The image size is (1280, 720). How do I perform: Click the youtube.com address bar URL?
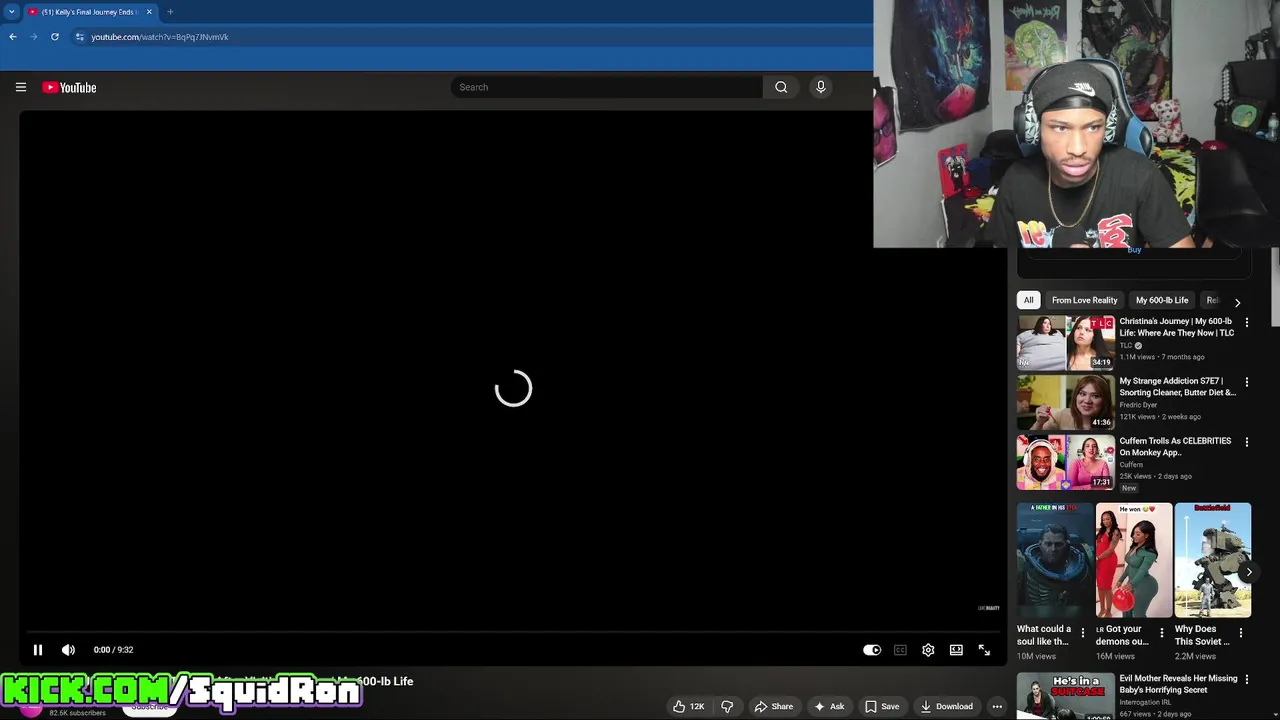pos(160,37)
